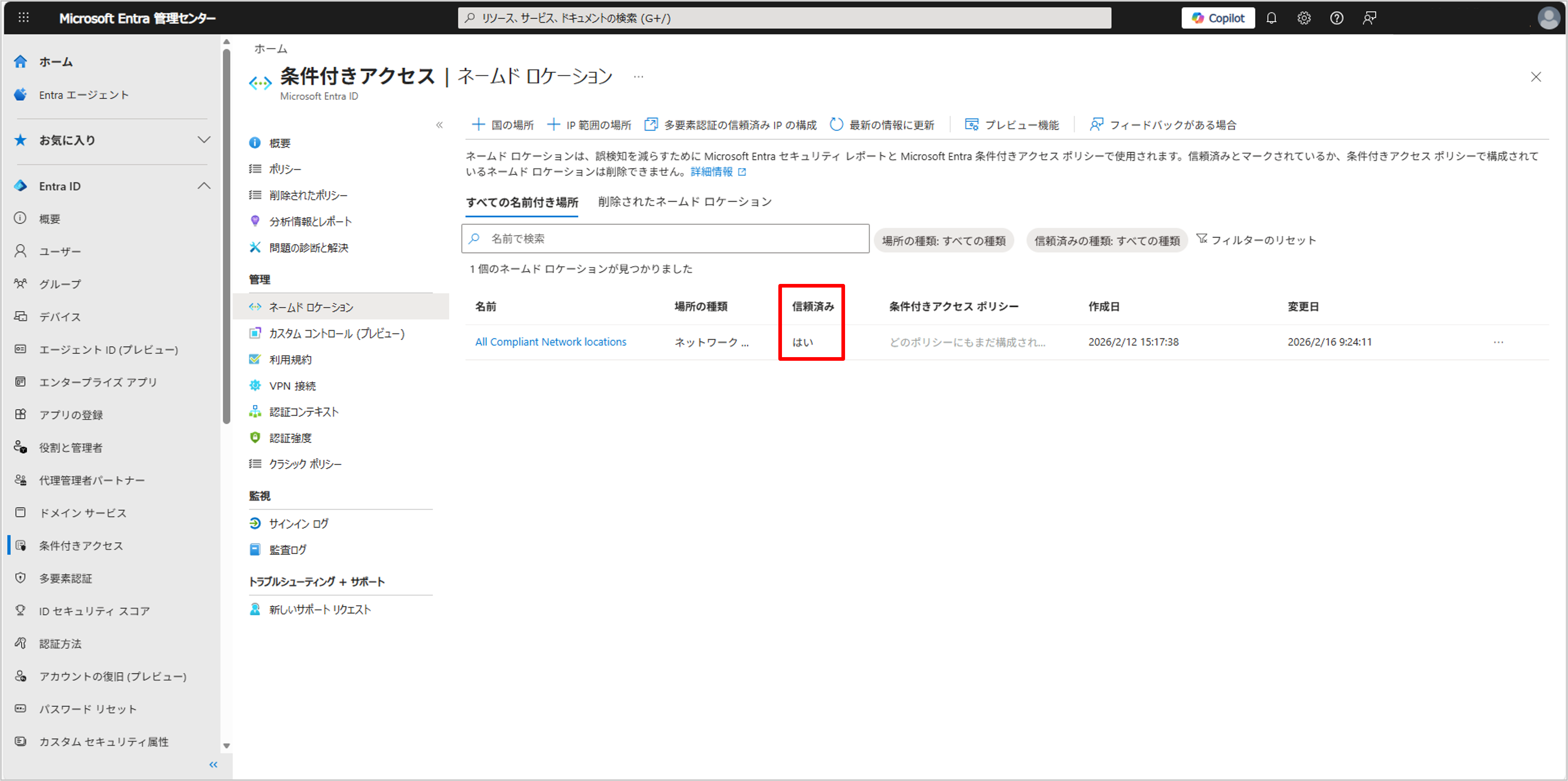Viewport: 1568px width, 781px height.
Task: Open the settings gear in the header
Action: (1303, 18)
